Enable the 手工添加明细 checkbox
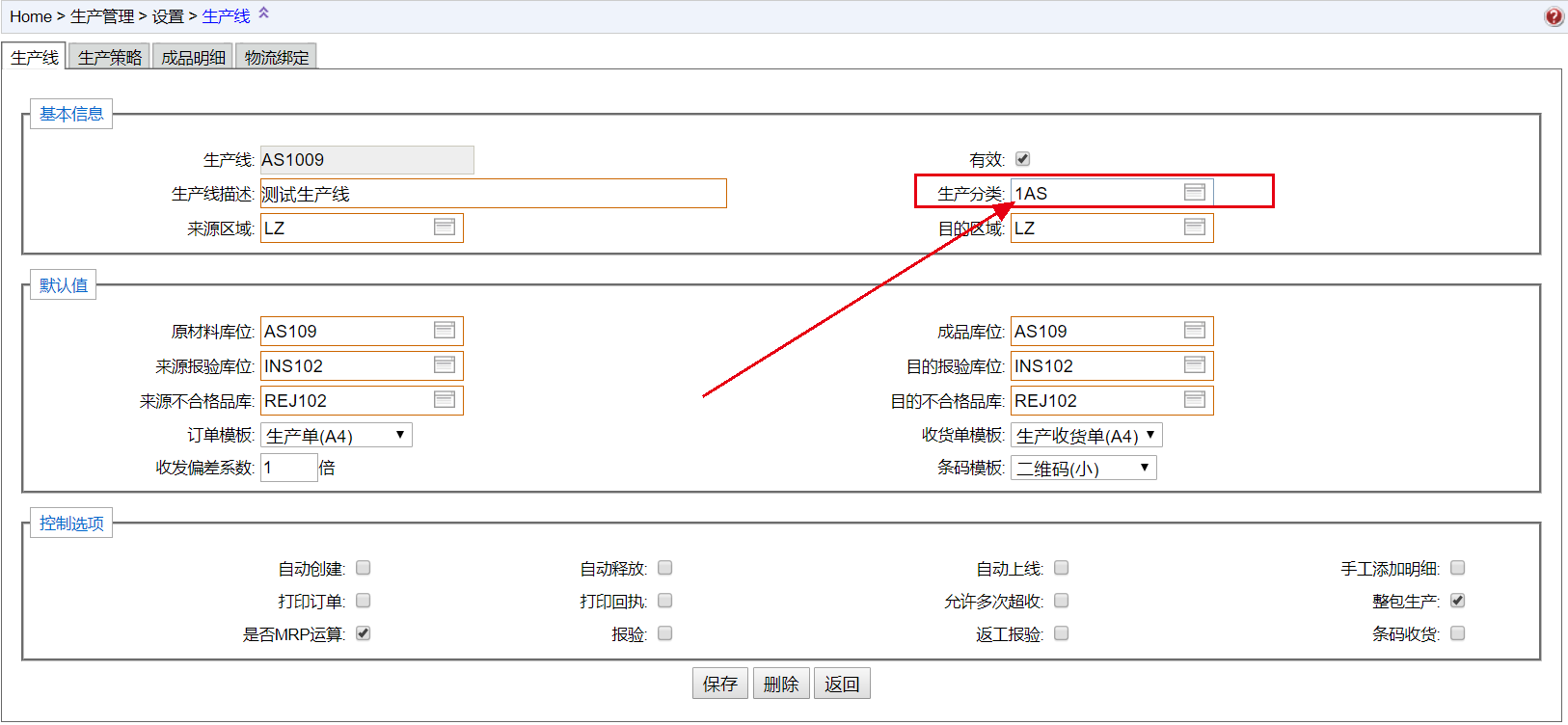The image size is (1568, 725). click(x=1458, y=568)
